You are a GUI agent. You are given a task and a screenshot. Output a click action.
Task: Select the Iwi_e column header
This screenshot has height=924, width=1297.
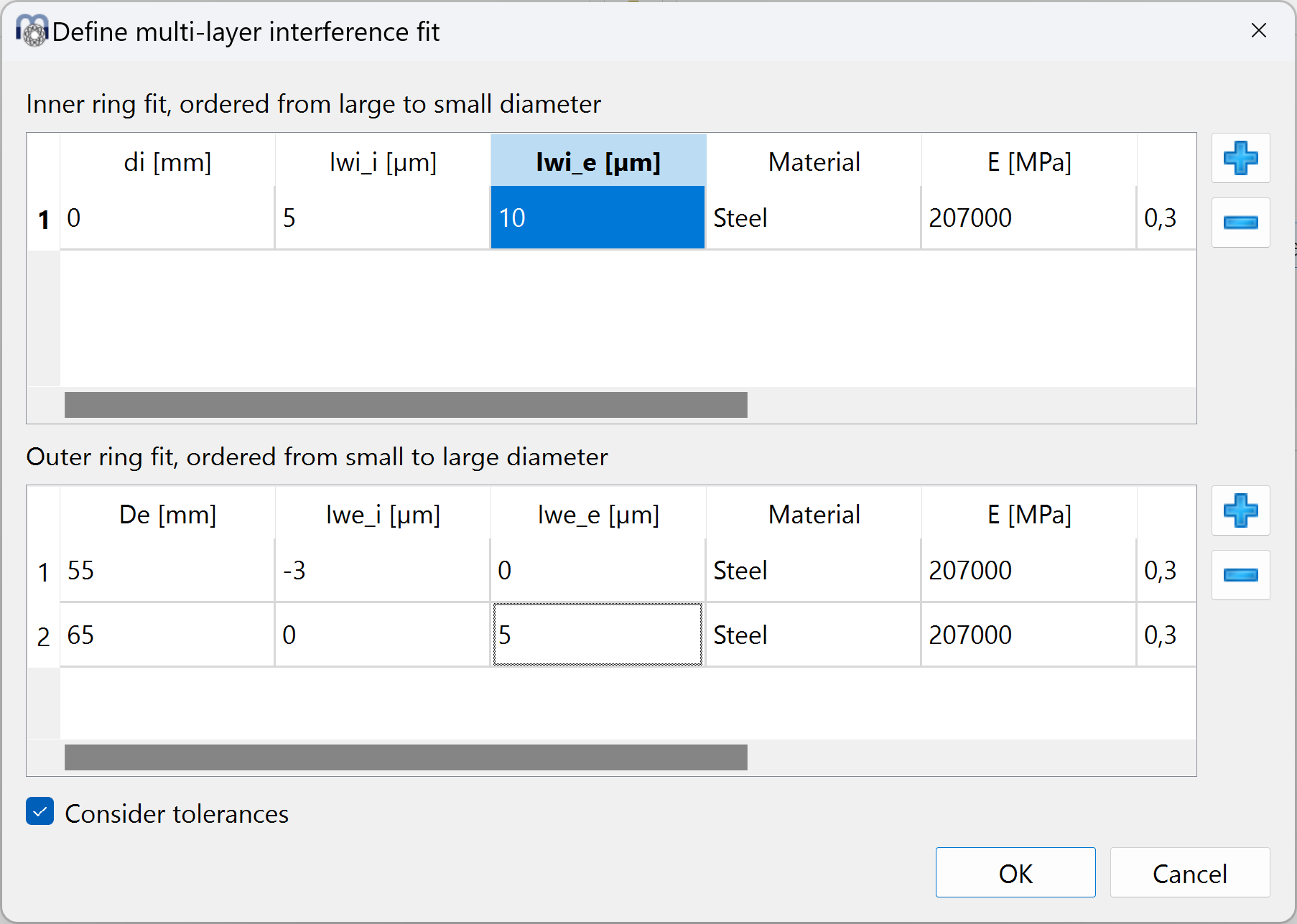pos(598,162)
